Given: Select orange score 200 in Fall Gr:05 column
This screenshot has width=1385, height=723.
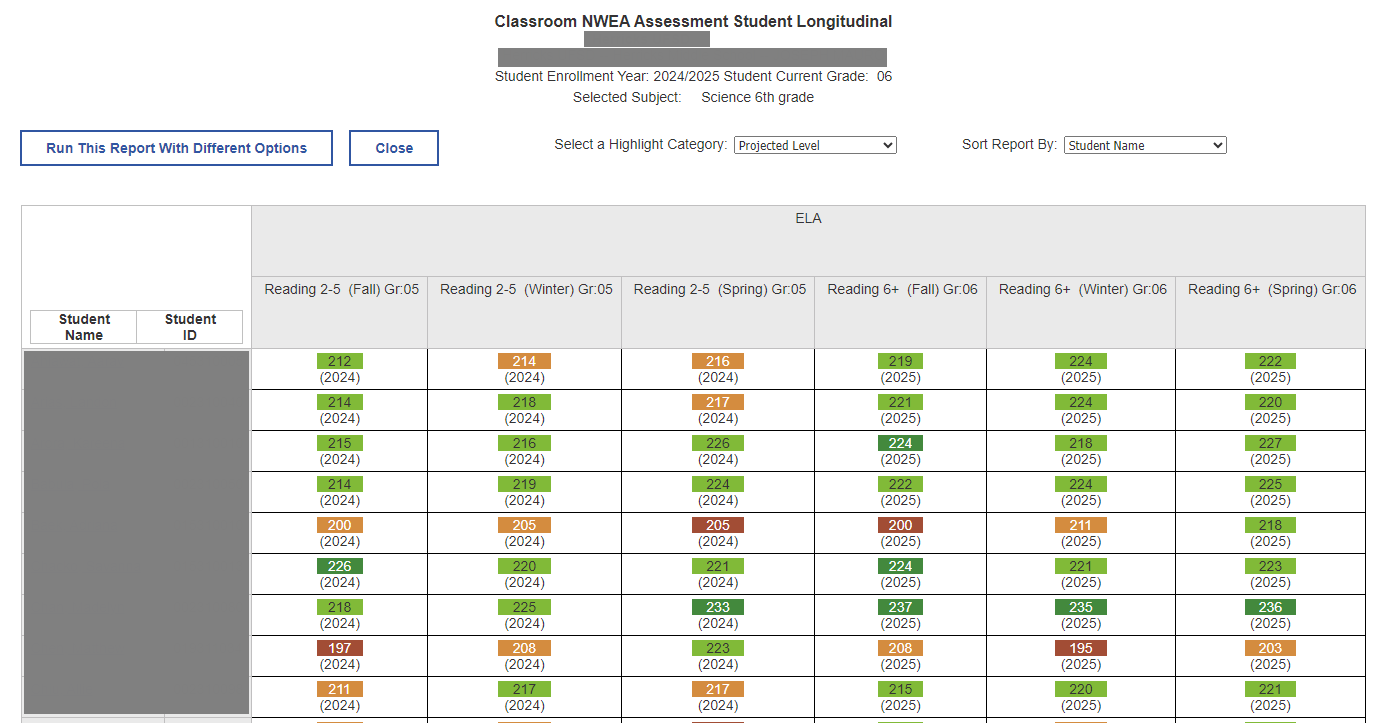Looking at the screenshot, I should pyautogui.click(x=340, y=525).
